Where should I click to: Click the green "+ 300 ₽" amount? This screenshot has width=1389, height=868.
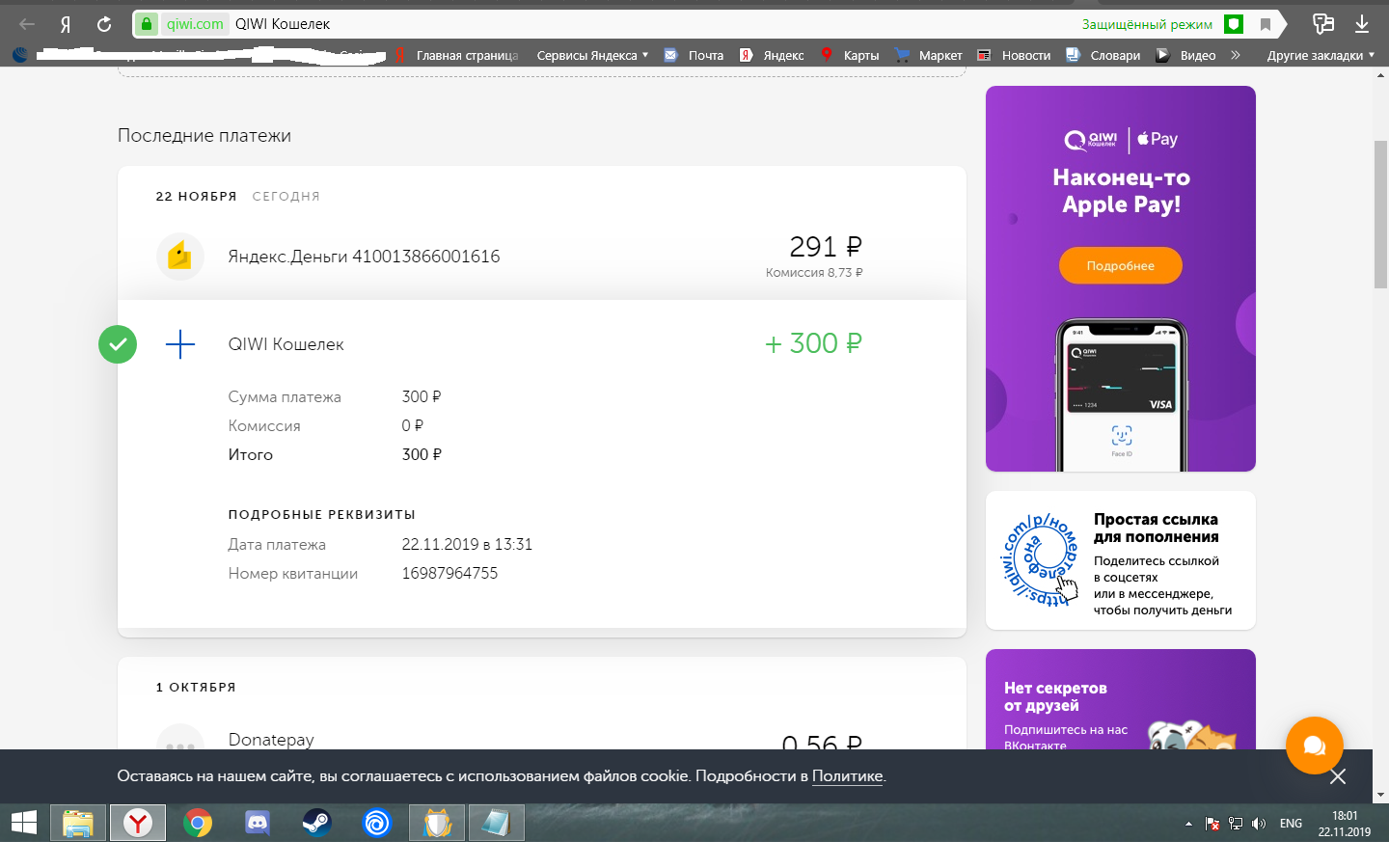tap(813, 343)
